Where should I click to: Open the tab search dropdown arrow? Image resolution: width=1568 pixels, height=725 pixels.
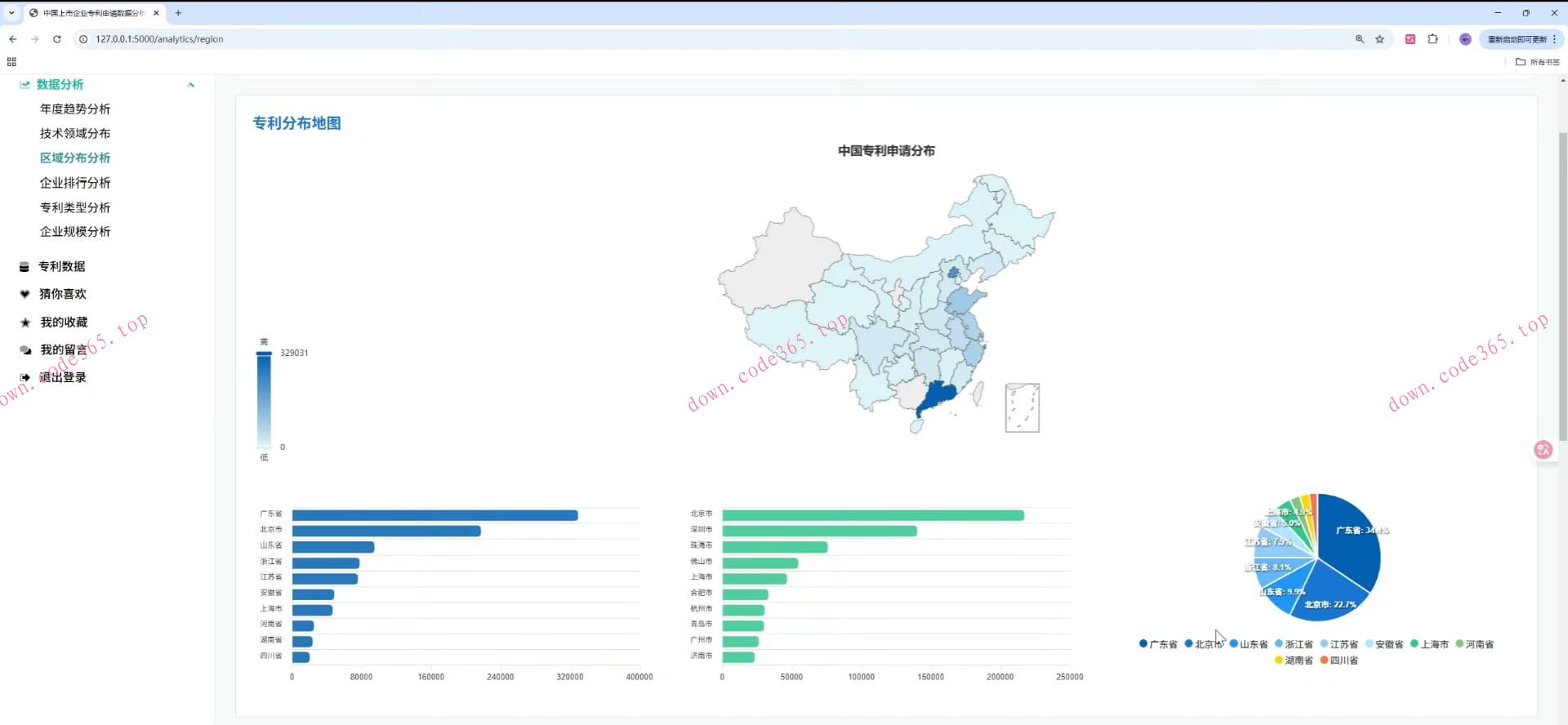click(x=11, y=13)
